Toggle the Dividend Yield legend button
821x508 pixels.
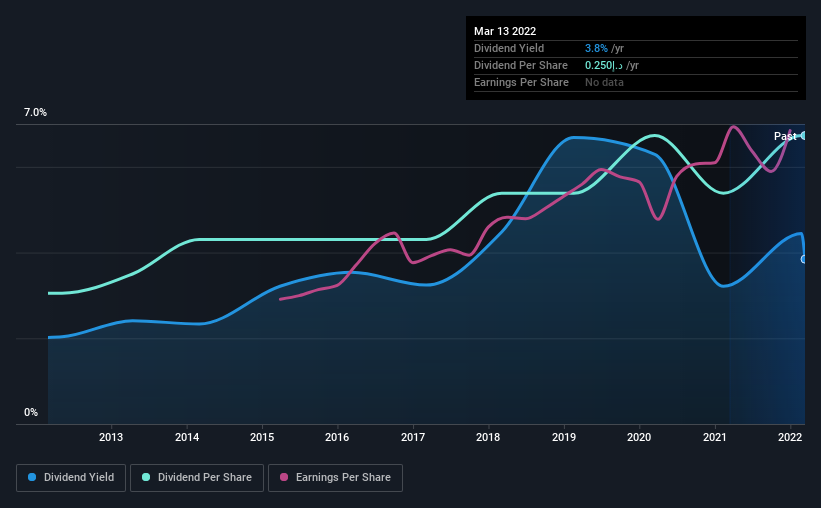[71, 478]
